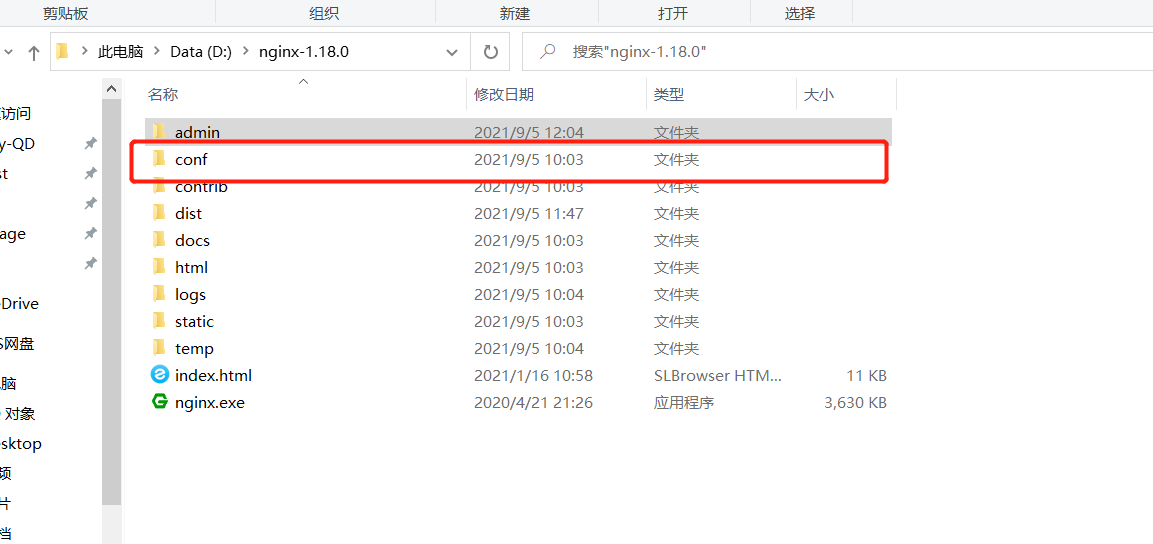Select Drive item in navigation pane

point(20,304)
